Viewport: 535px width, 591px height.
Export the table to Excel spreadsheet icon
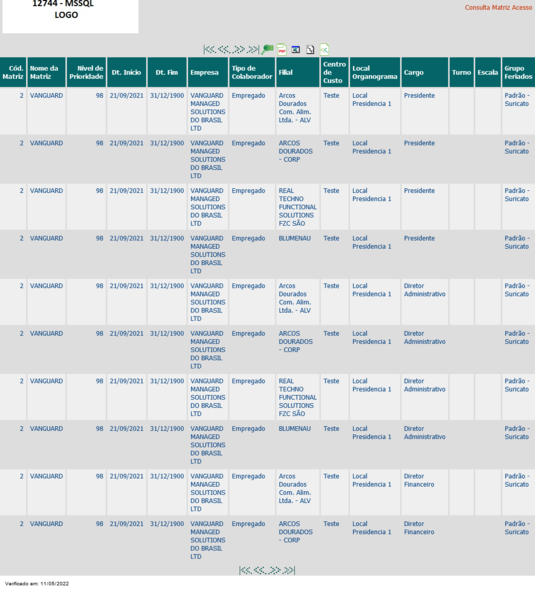[296, 49]
